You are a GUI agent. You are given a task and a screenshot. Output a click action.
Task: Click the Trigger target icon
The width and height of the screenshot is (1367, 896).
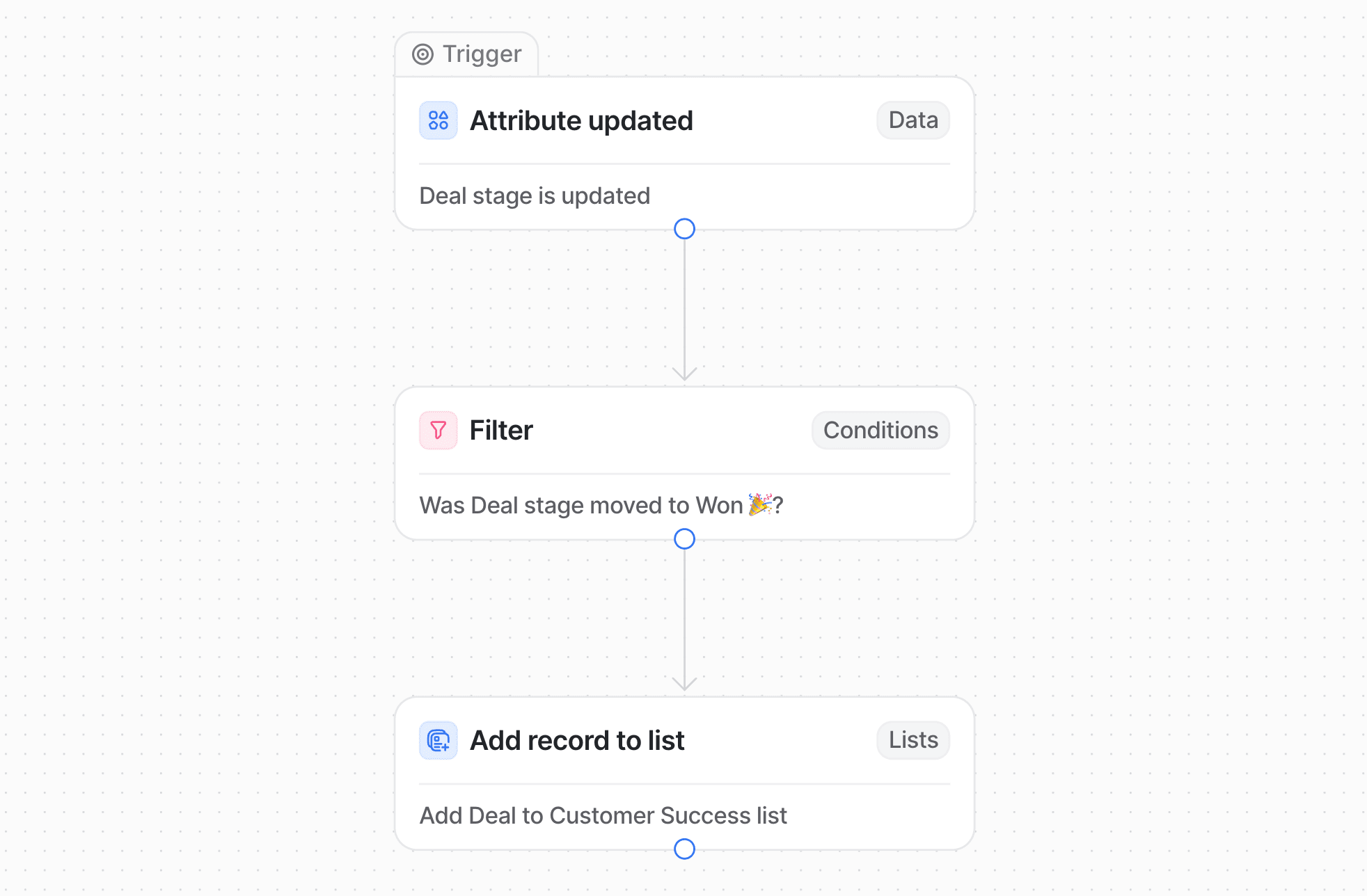(422, 54)
